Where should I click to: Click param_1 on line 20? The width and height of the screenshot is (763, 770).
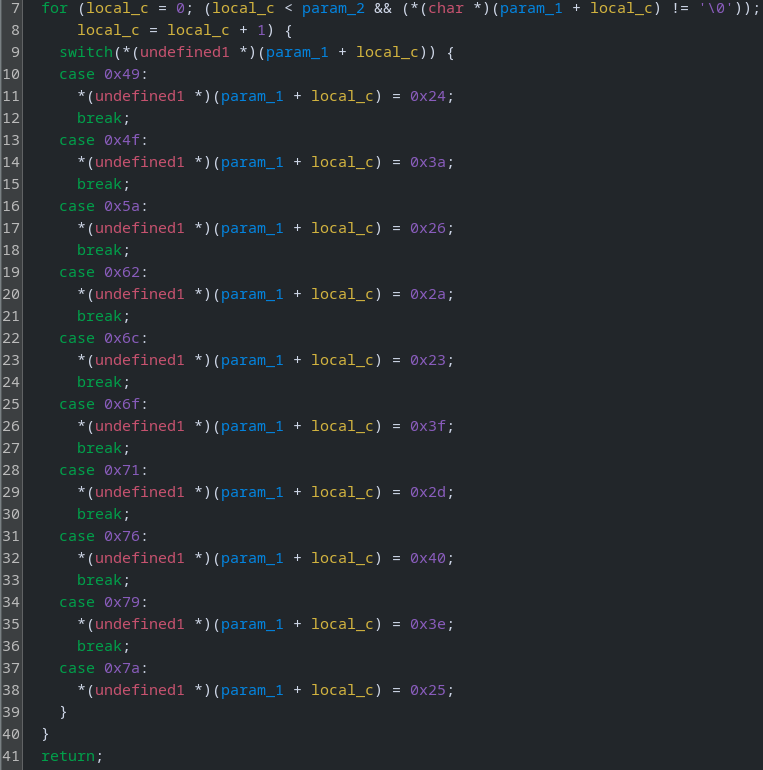coord(252,294)
